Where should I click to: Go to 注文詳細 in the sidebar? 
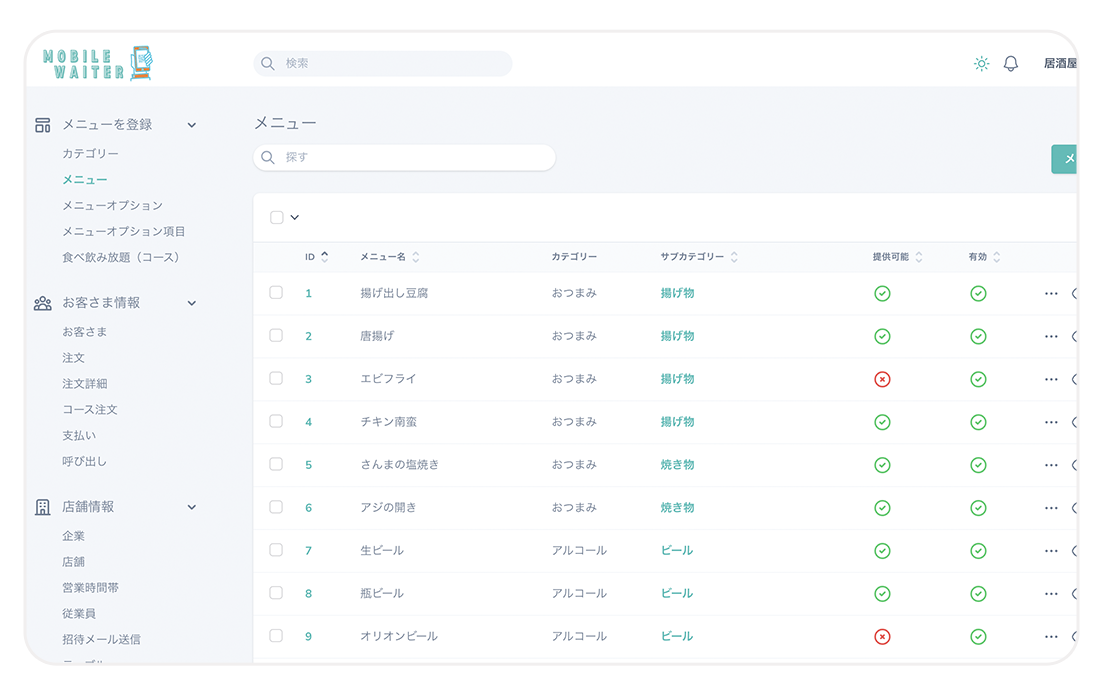tap(84, 383)
